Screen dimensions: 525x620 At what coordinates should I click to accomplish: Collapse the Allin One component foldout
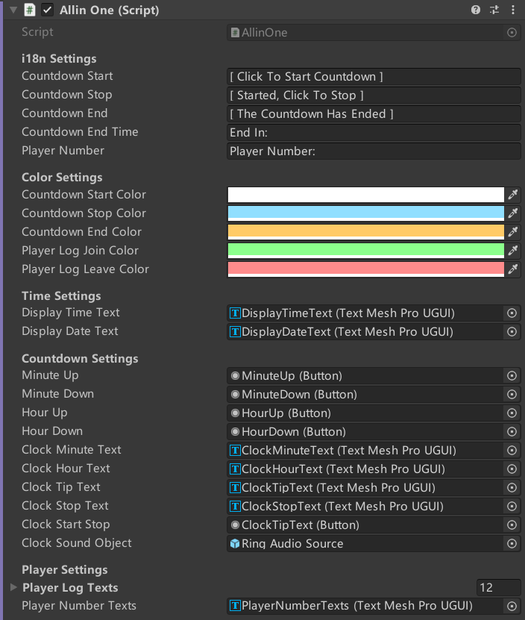click(13, 10)
